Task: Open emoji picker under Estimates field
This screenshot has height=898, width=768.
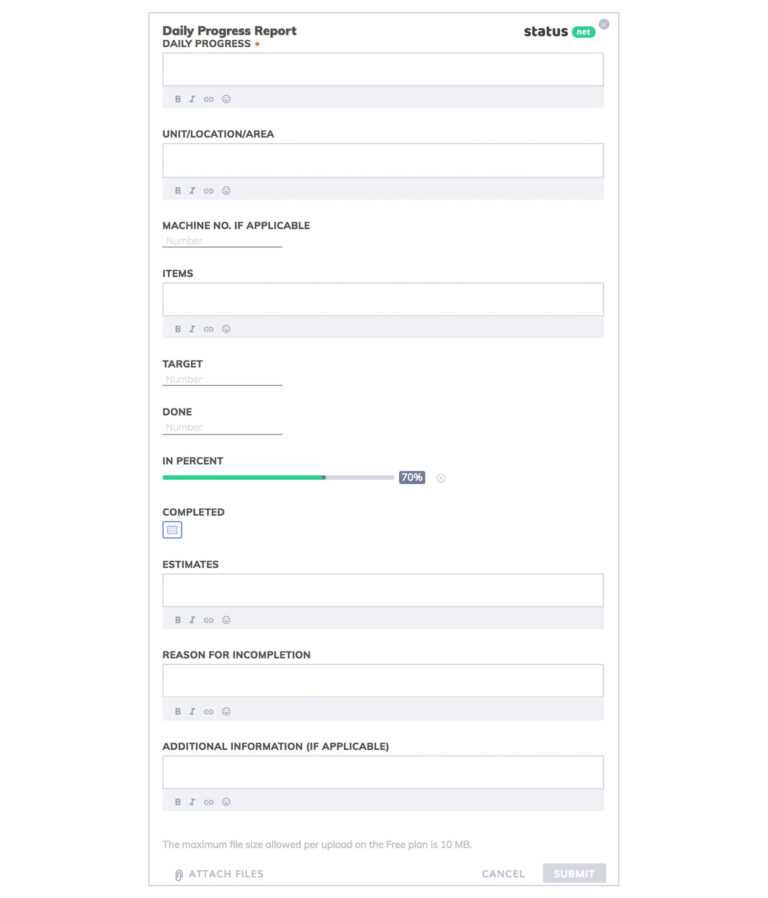Action: pyautogui.click(x=226, y=620)
